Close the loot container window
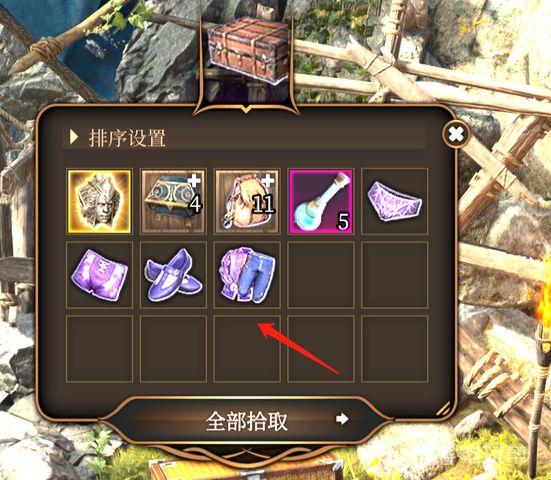 click(x=456, y=134)
